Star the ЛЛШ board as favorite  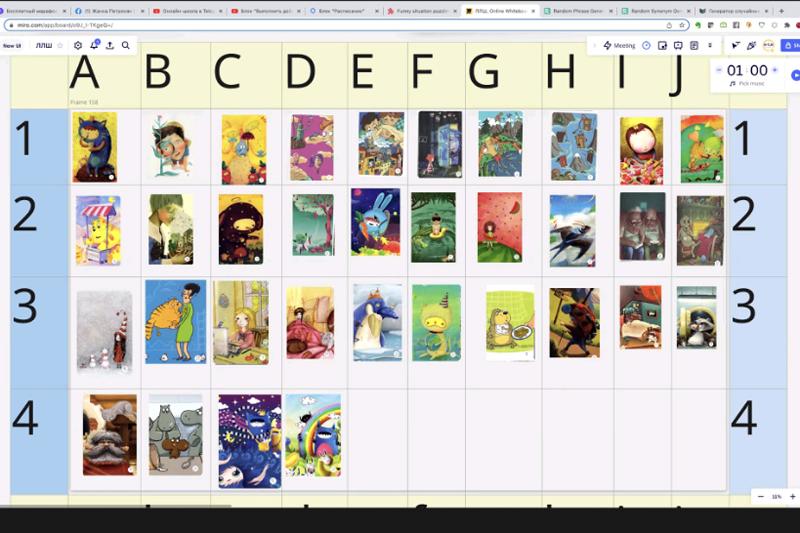pyautogui.click(x=60, y=45)
